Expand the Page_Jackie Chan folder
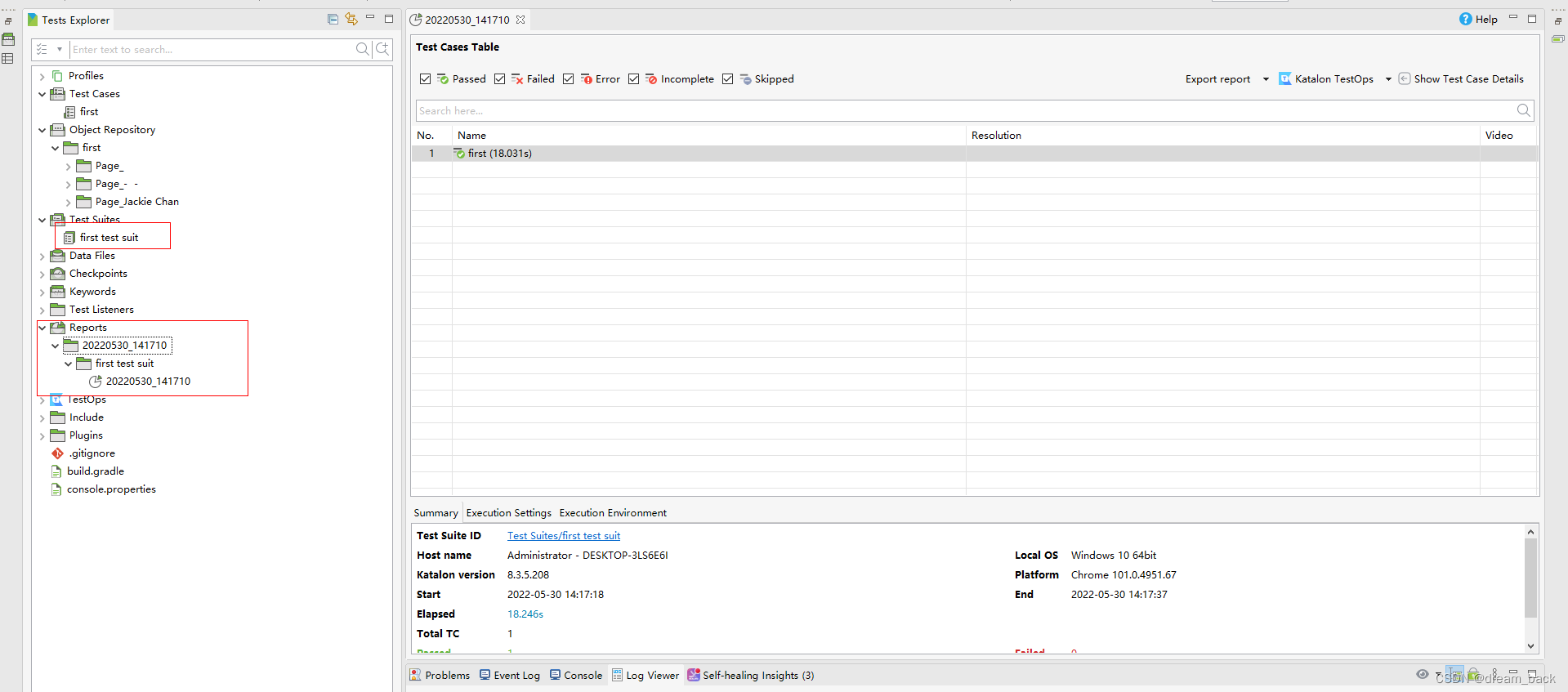The width and height of the screenshot is (1568, 692). 69,202
